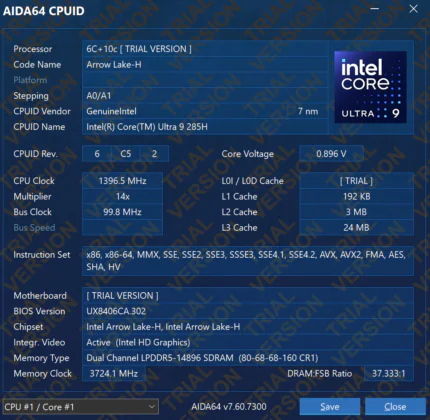
Task: Select CPUID Name Intel(R) Core(TM) Ultra 9 285H
Action: click(147, 127)
